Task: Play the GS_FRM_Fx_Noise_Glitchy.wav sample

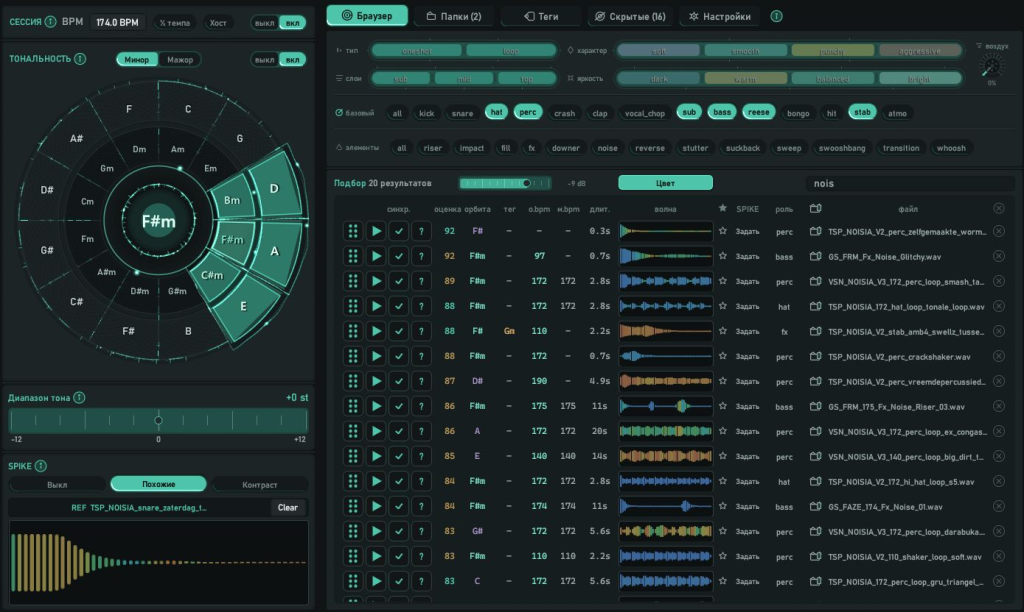Action: tap(376, 256)
